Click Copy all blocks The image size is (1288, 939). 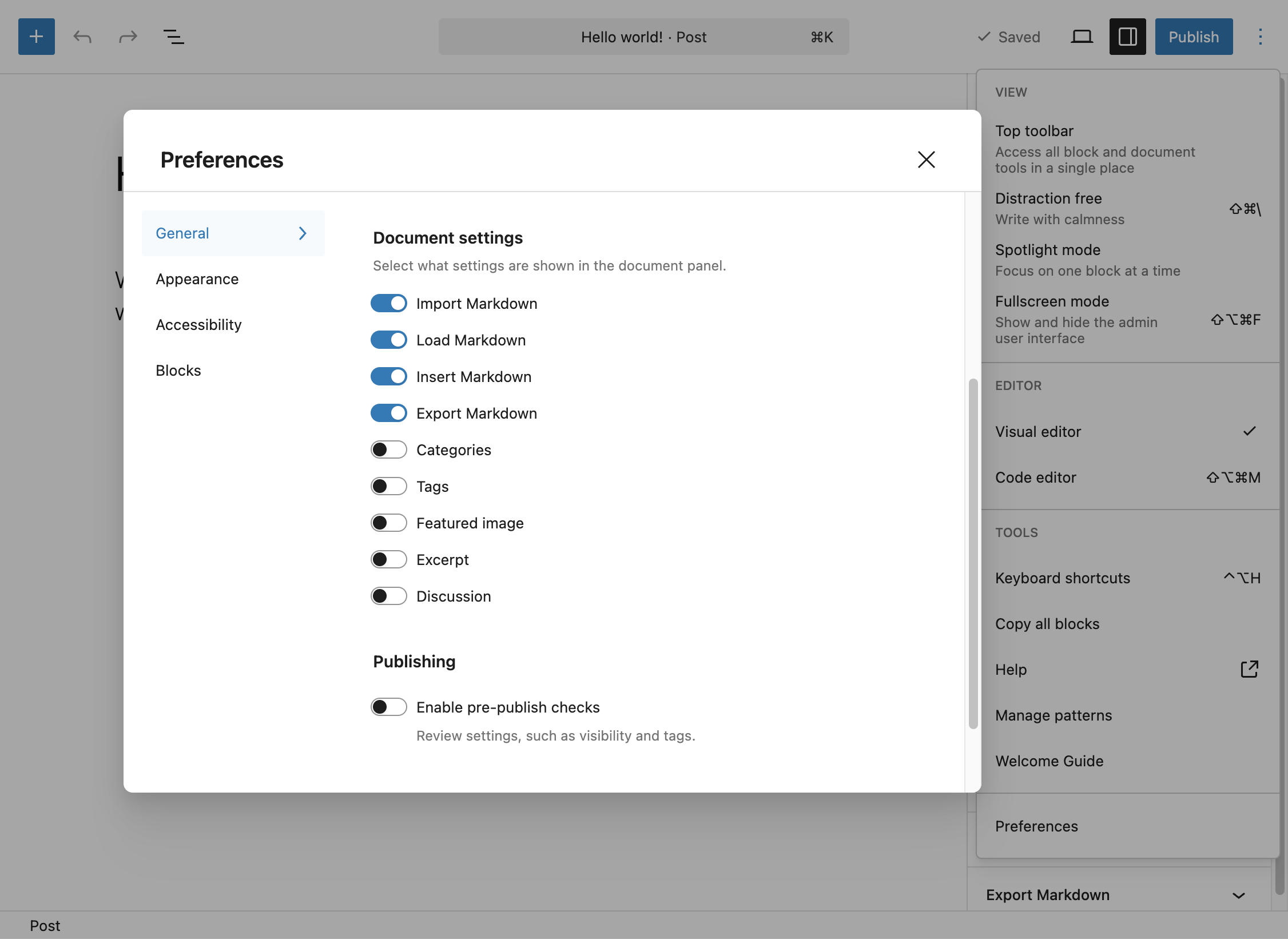pyautogui.click(x=1047, y=623)
